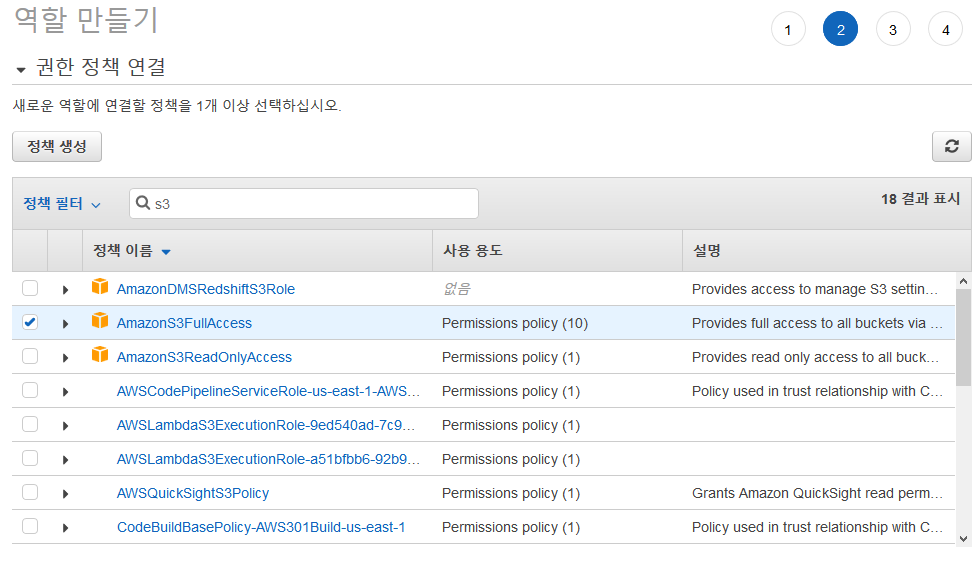Image resolution: width=980 pixels, height=567 pixels.
Task: Click the 없음 usage cell
Action: pyautogui.click(x=457, y=289)
